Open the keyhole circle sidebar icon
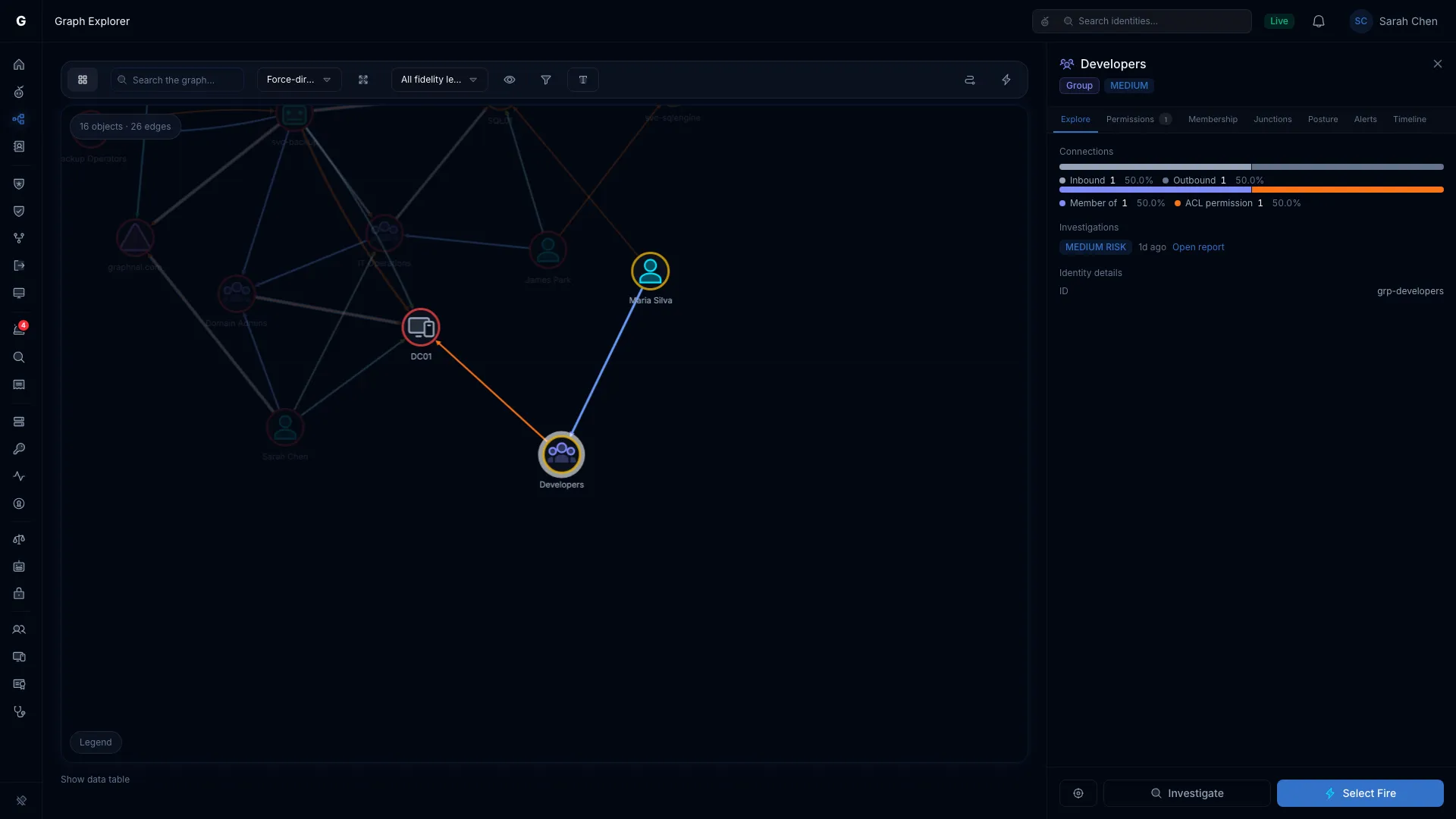The image size is (1456, 819). pos(19,504)
